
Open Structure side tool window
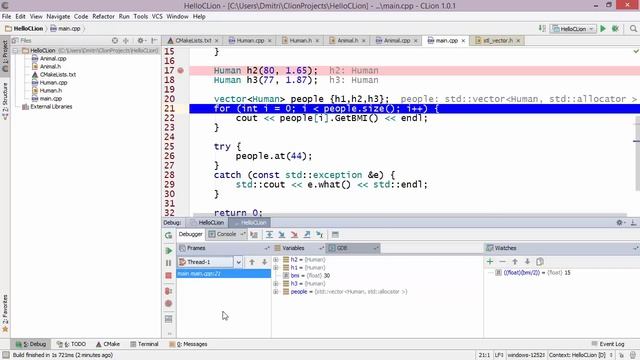(x=5, y=101)
